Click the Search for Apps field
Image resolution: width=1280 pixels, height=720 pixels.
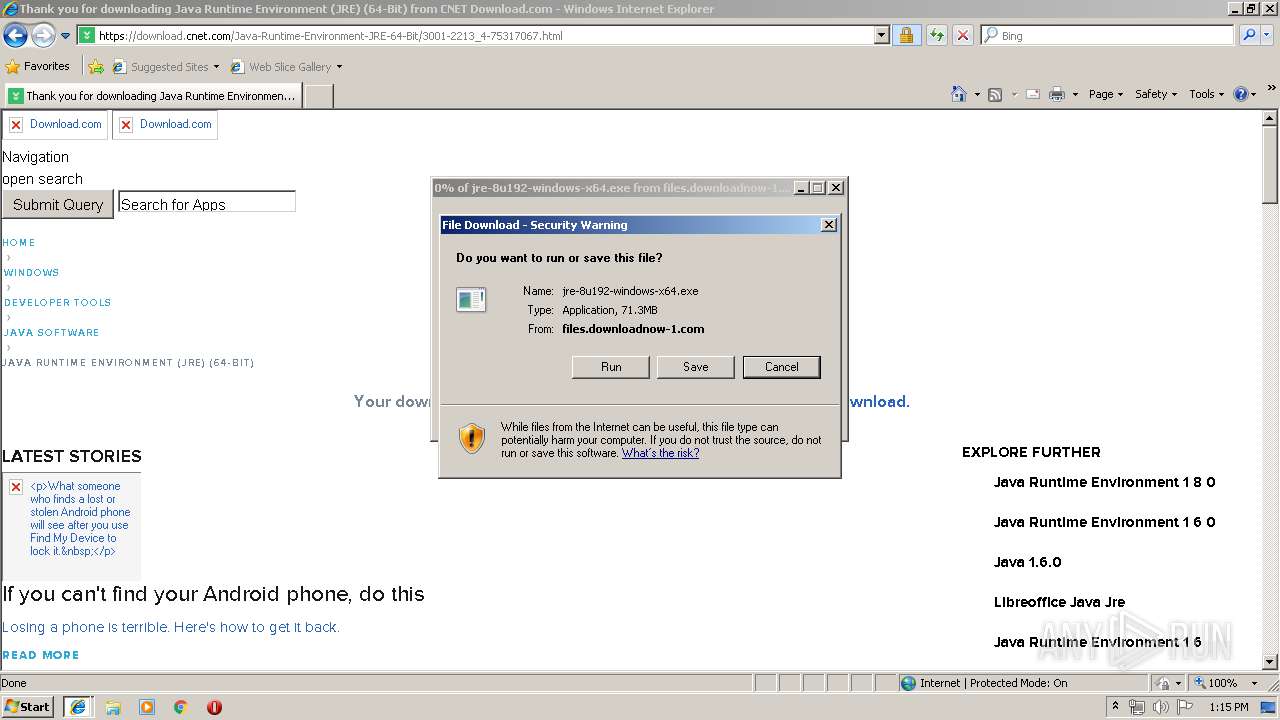[207, 202]
